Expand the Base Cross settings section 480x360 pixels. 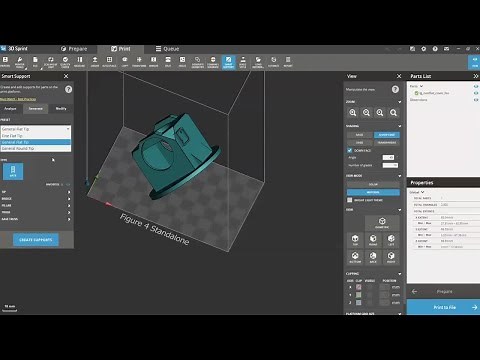(69, 219)
